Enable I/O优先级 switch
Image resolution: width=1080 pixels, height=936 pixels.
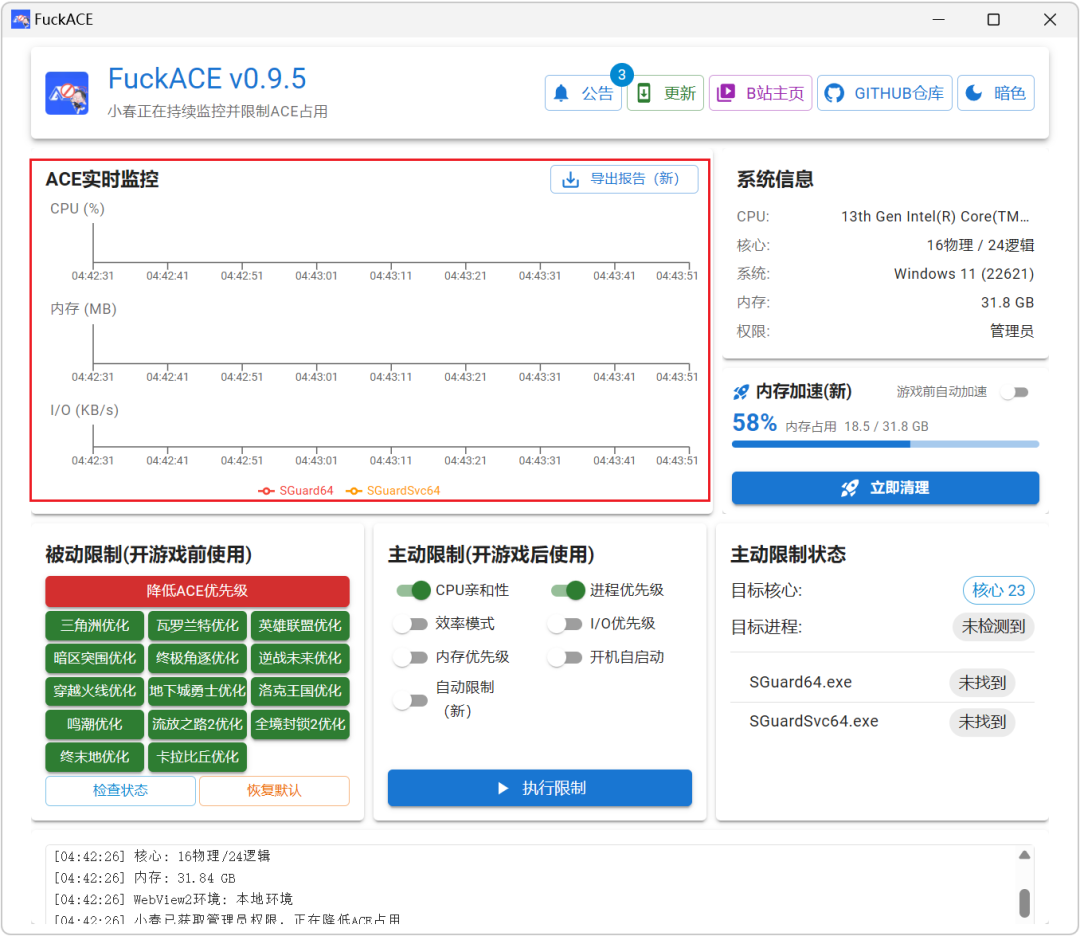coord(565,624)
